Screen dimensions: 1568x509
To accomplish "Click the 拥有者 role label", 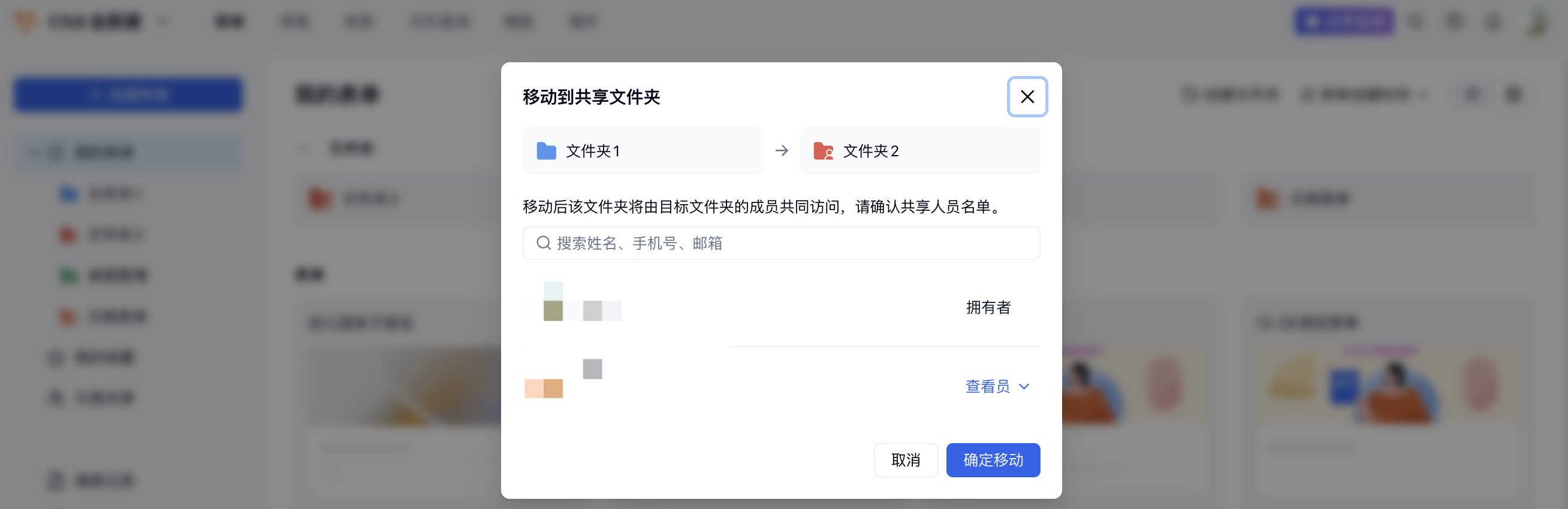I will tap(988, 308).
